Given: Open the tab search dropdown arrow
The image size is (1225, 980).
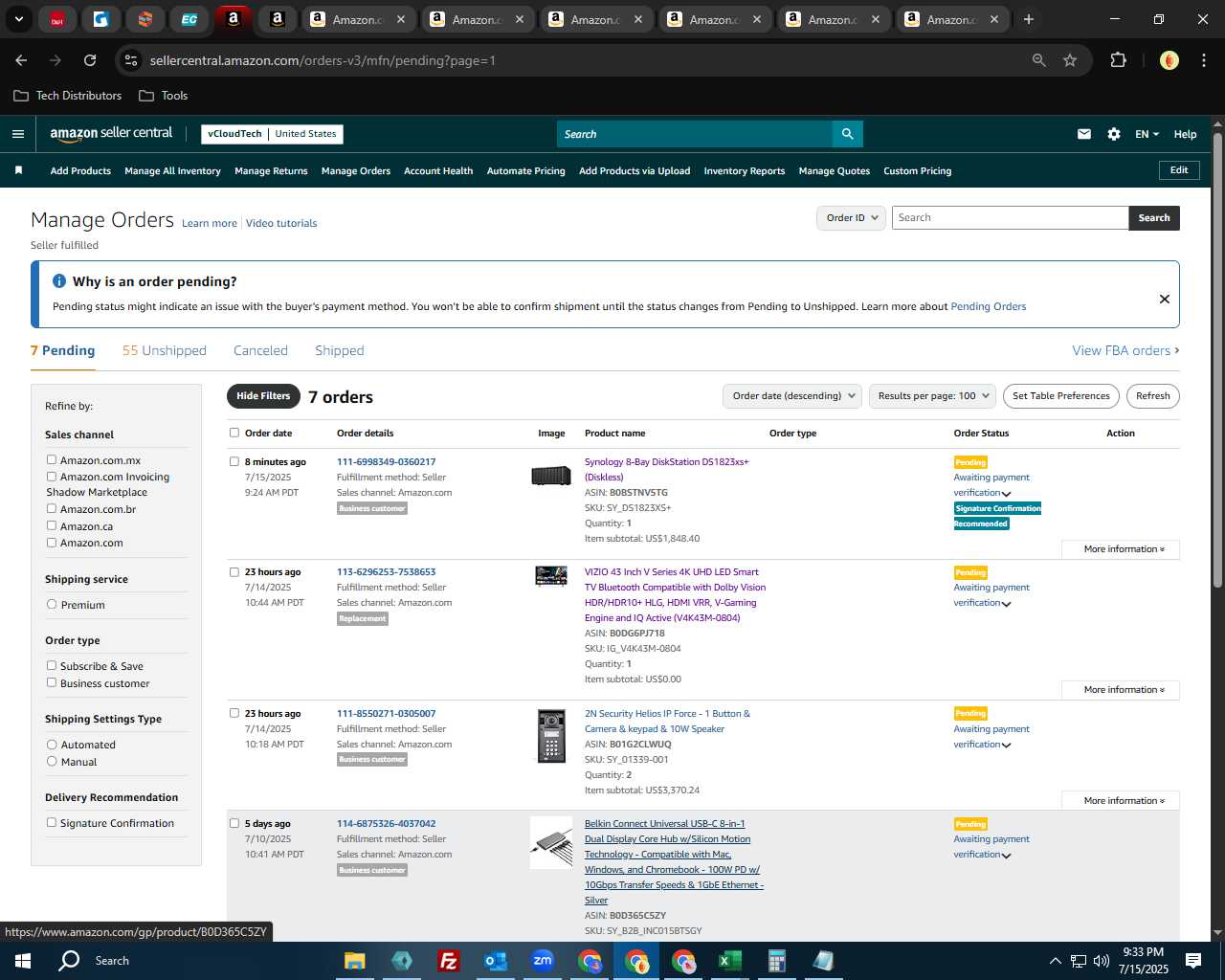Looking at the screenshot, I should pyautogui.click(x=18, y=19).
